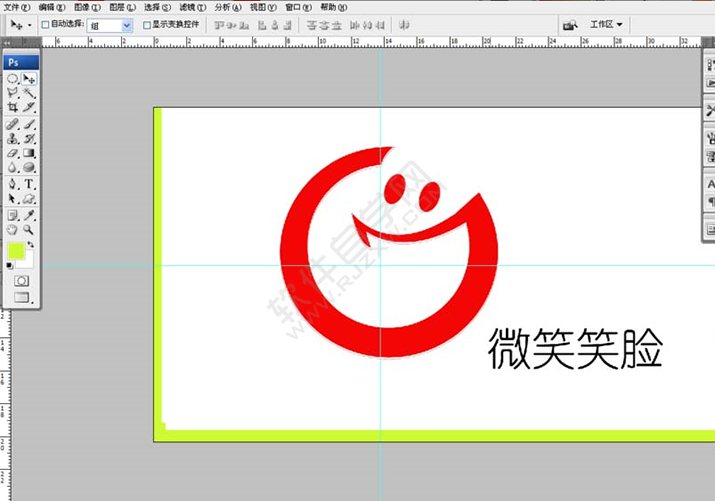The image size is (715, 501).
Task: Open the 图像(I) menu
Action: [87, 7]
